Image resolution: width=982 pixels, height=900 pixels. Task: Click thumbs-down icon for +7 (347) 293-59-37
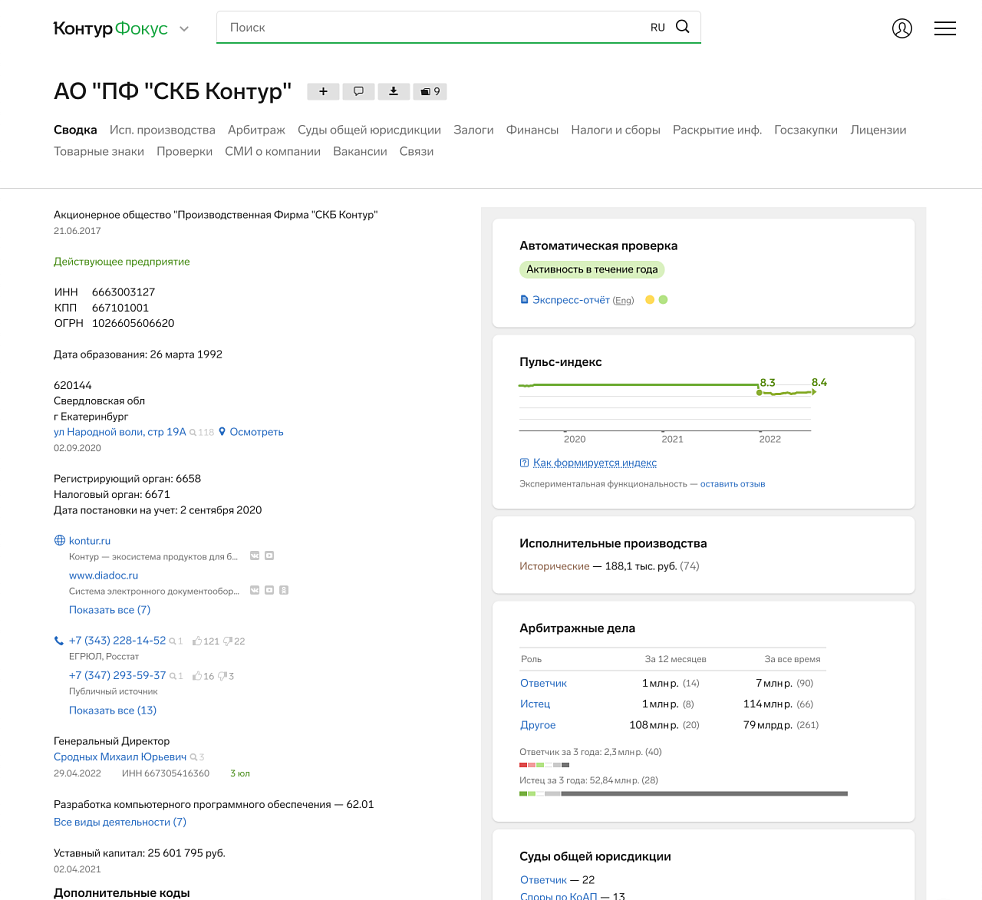coord(222,676)
